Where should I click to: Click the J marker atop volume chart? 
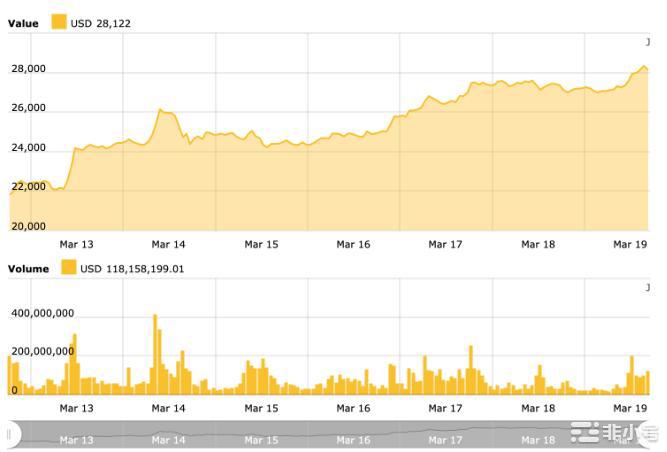648,288
